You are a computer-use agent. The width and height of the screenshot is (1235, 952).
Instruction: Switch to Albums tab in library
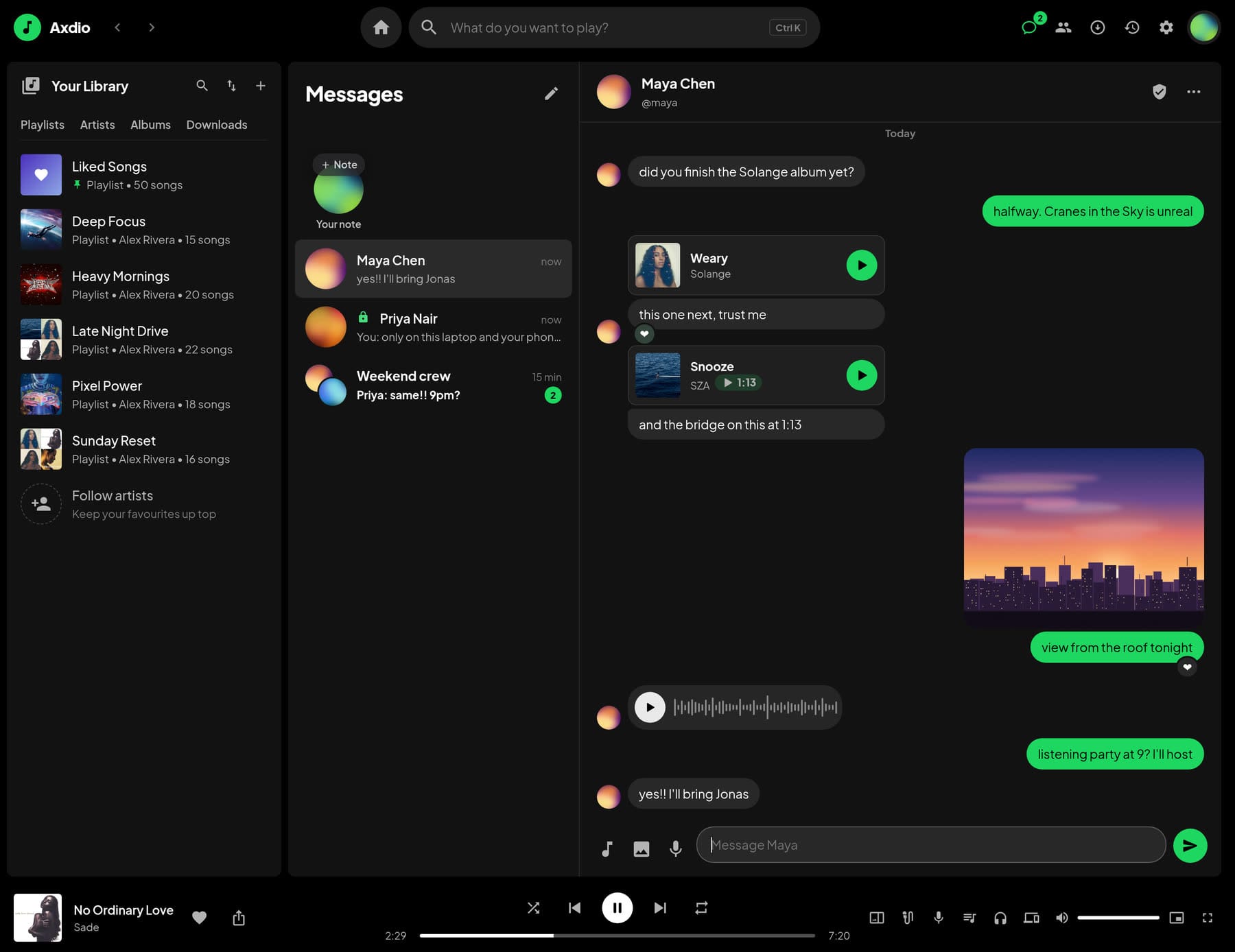click(x=150, y=125)
